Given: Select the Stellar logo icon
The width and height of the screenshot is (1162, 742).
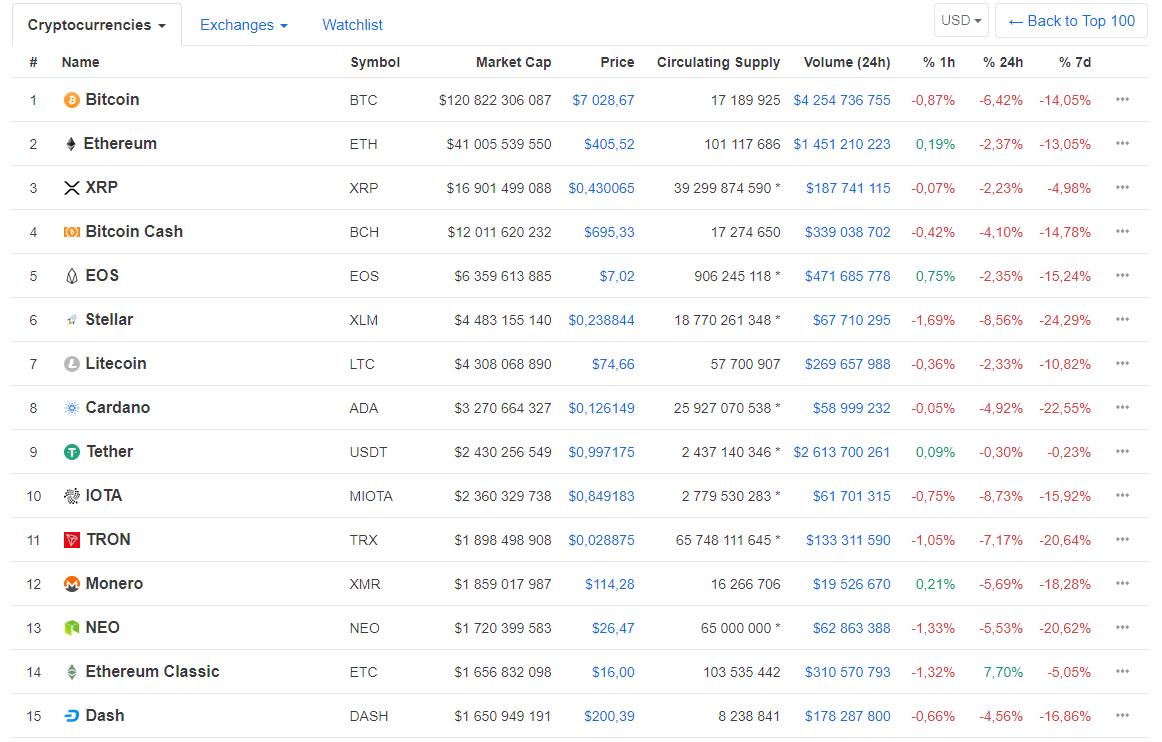Looking at the screenshot, I should click(x=70, y=319).
